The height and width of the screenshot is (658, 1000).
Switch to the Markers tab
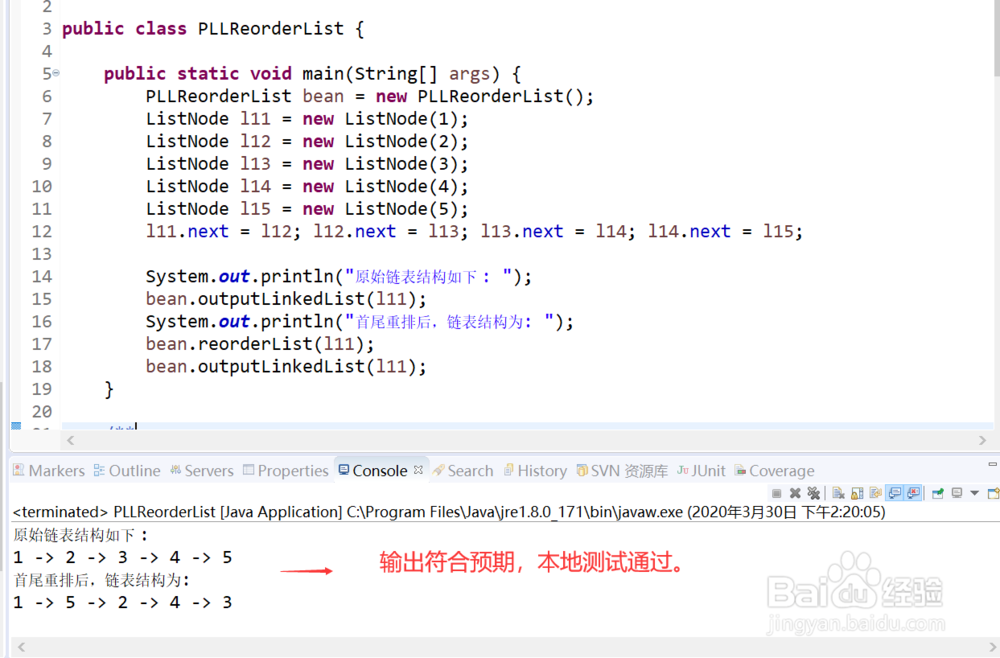(x=48, y=471)
